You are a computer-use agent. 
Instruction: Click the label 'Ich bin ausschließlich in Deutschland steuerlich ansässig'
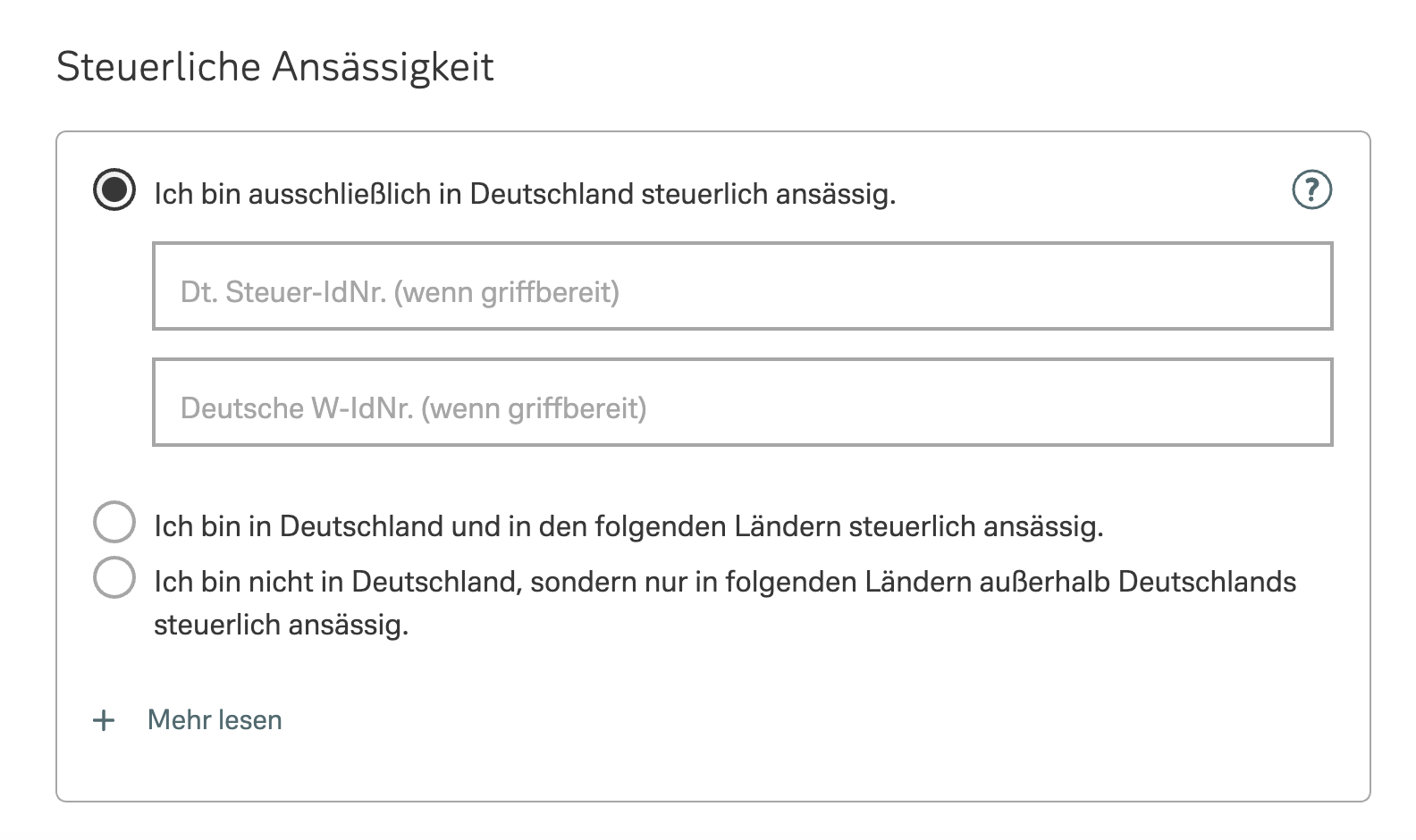[x=525, y=194]
